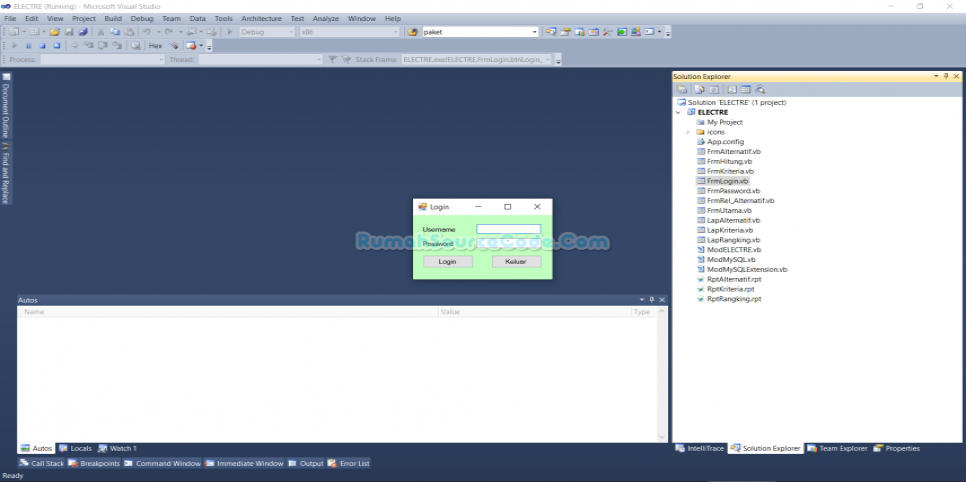The width and height of the screenshot is (966, 482).
Task: Click the Value column header in Autos
Action: tap(535, 312)
